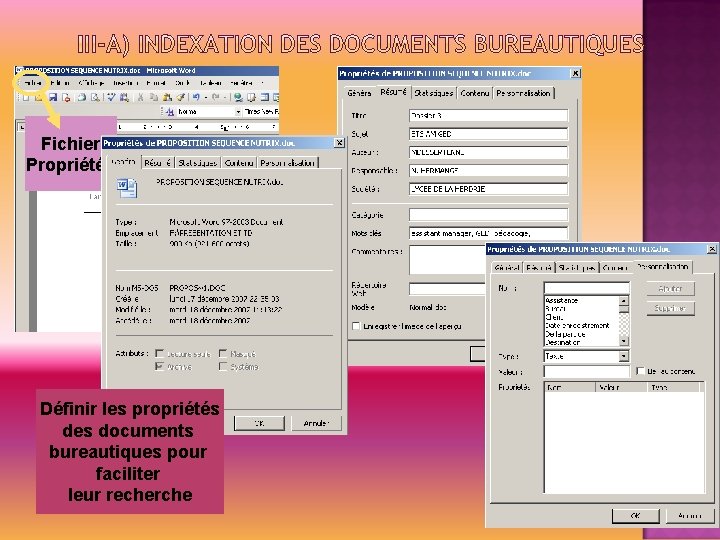Viewport: 720px width, 540px height.
Task: Switch to Résumé tab in front-left properties dialog
Action: click(158, 163)
